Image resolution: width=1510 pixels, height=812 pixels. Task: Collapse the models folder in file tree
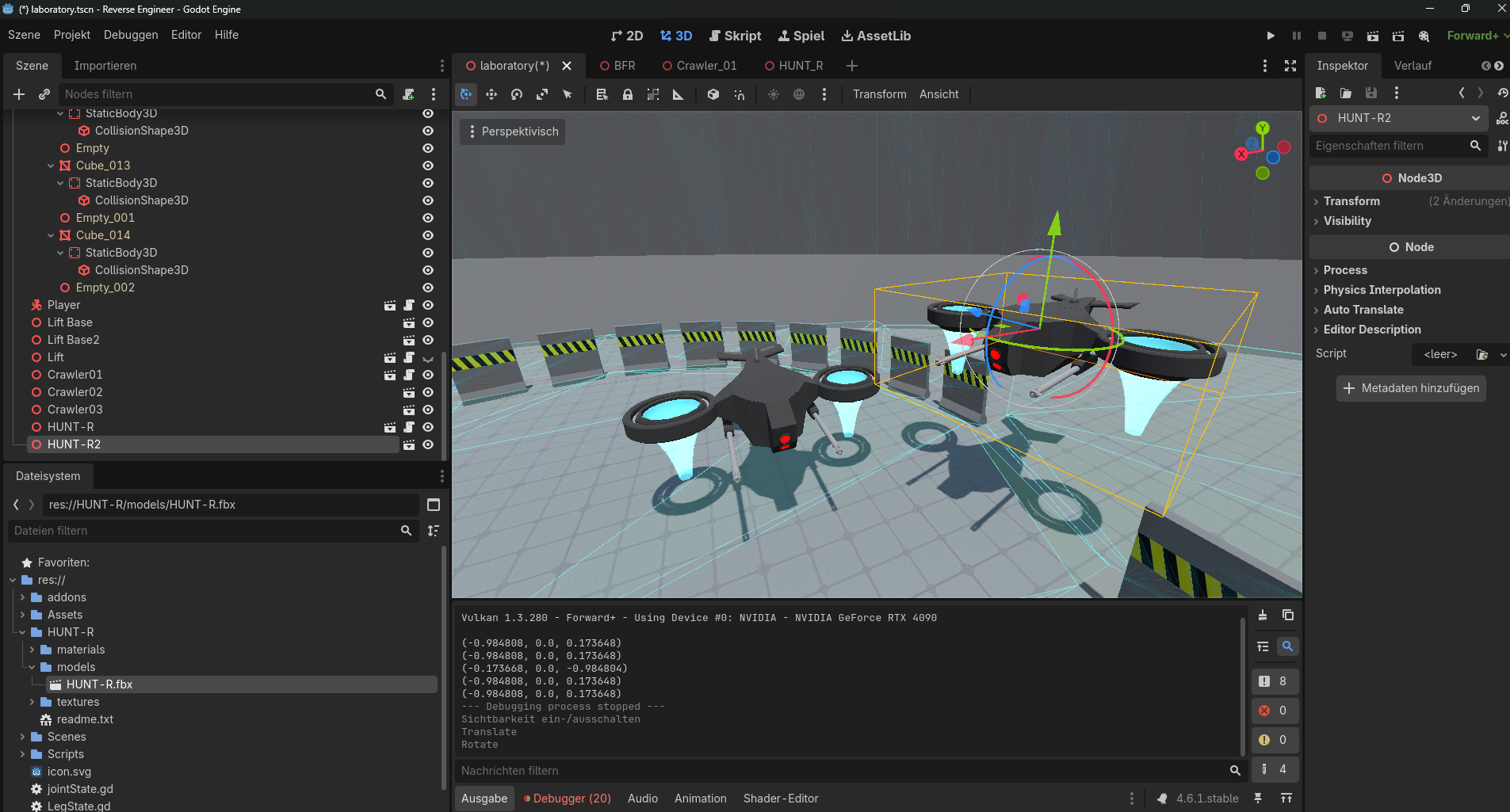coord(32,667)
